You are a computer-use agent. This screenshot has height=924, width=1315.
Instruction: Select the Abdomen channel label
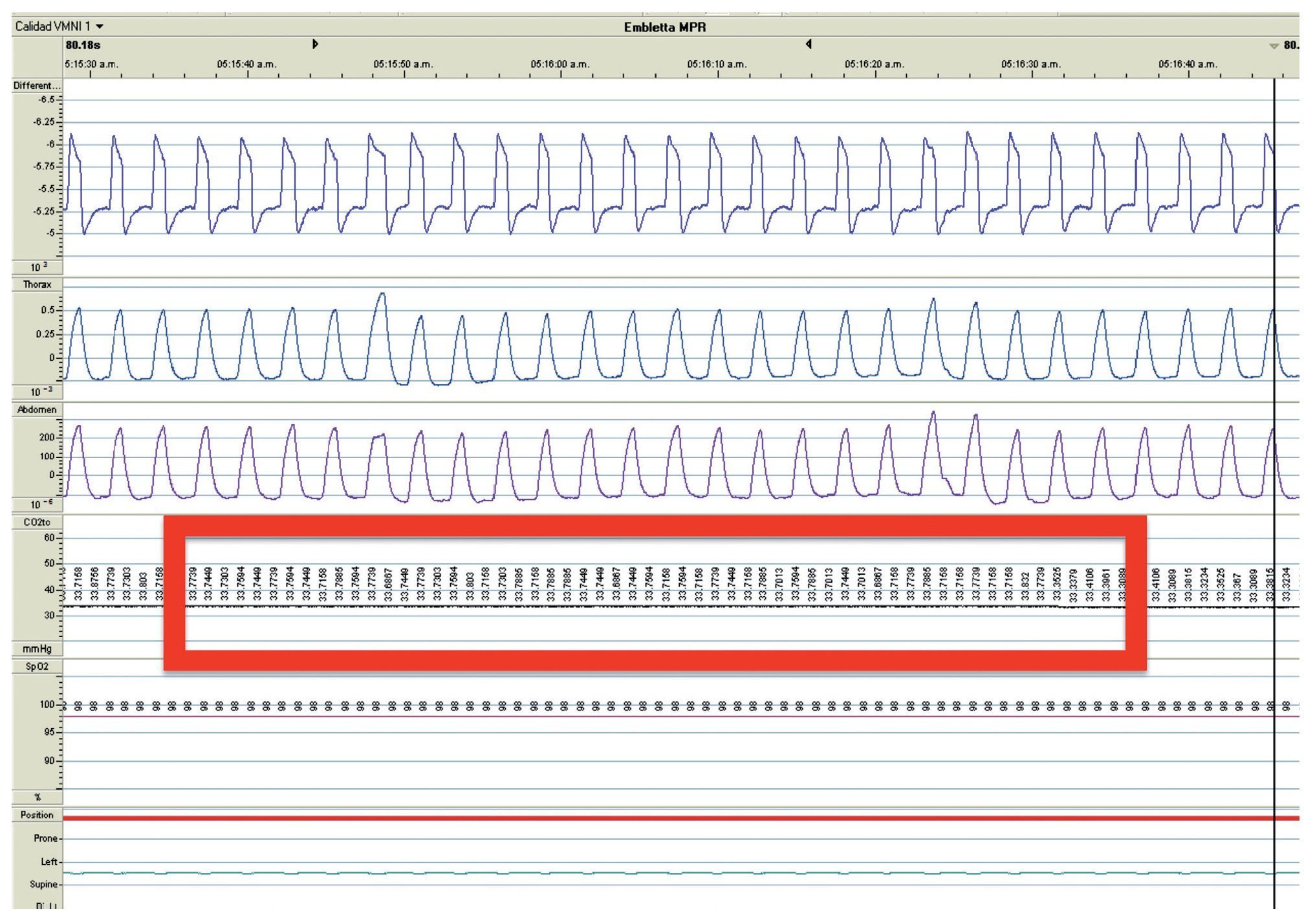coord(37,409)
